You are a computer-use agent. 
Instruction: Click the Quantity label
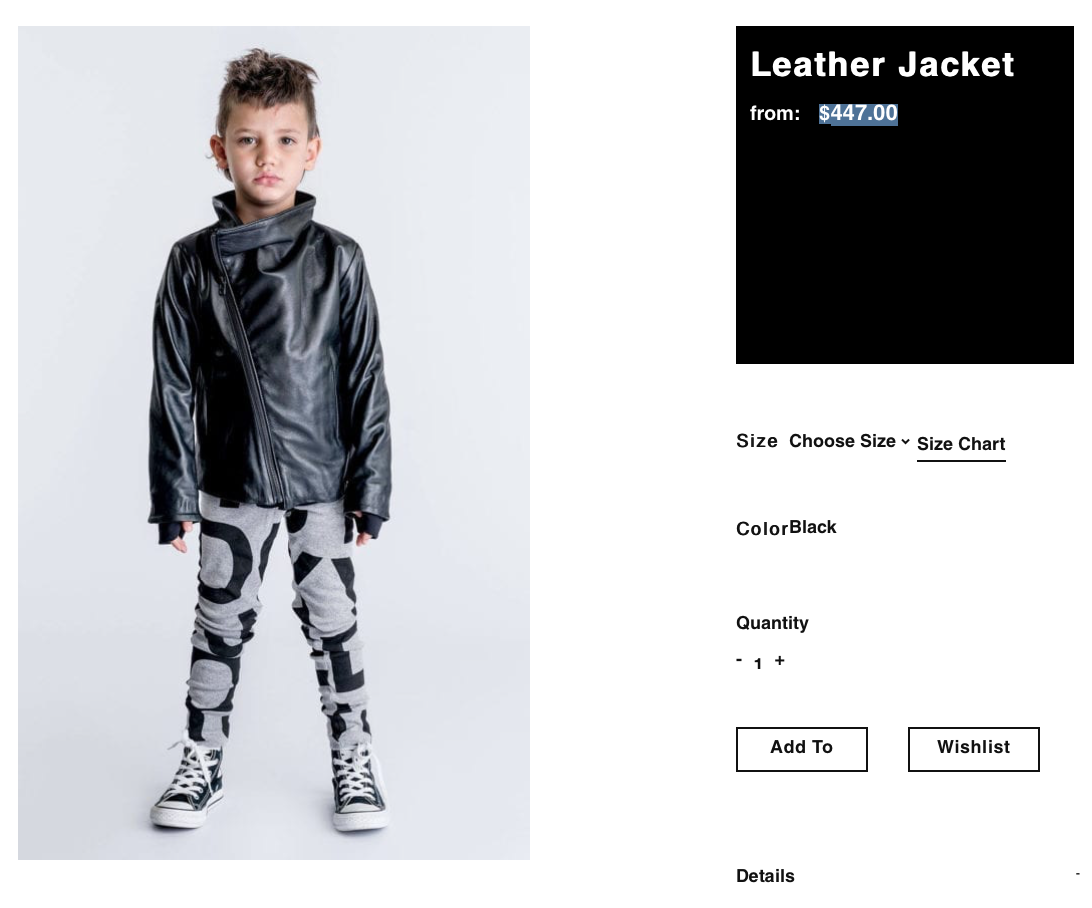(x=772, y=623)
